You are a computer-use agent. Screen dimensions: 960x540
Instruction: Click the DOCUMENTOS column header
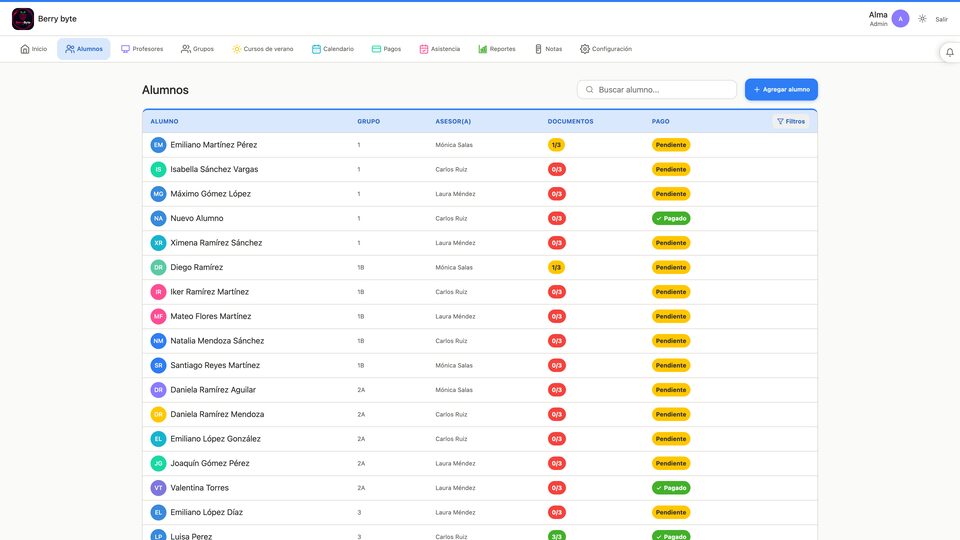(x=571, y=121)
